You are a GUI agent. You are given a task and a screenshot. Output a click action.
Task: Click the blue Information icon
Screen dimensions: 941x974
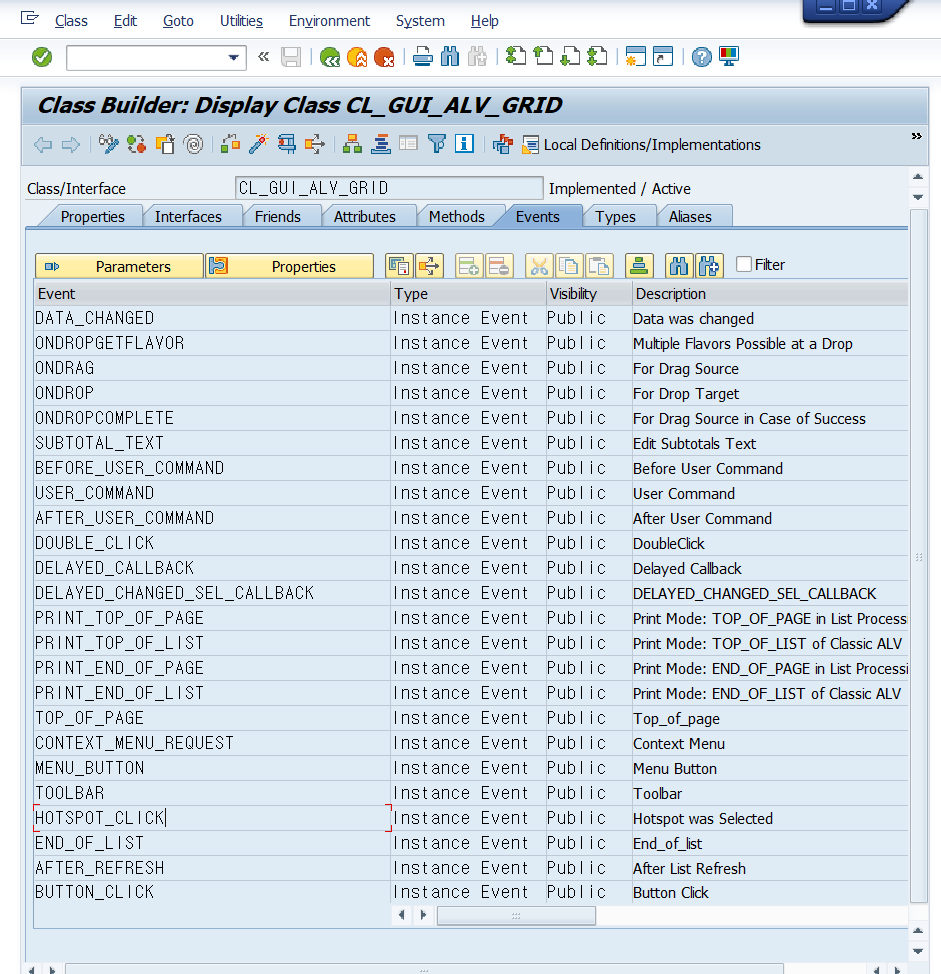465,144
